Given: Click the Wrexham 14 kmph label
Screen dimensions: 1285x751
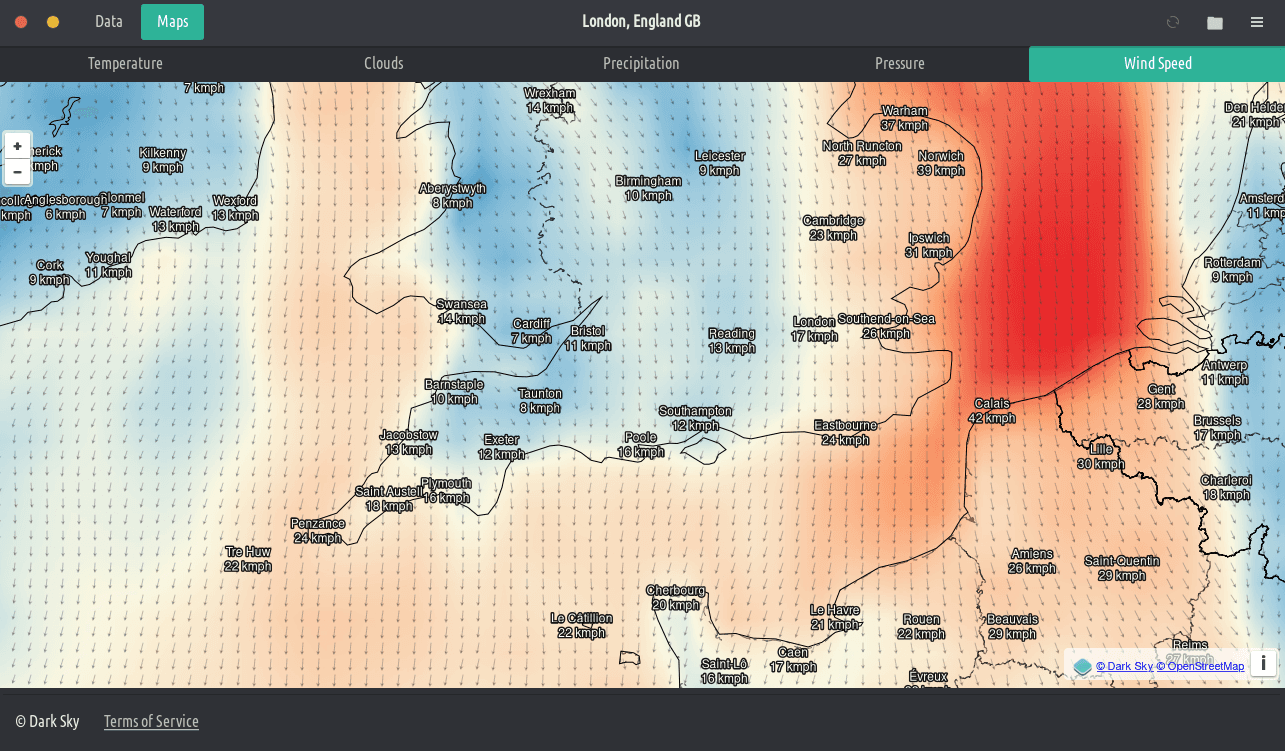Looking at the screenshot, I should click(550, 100).
